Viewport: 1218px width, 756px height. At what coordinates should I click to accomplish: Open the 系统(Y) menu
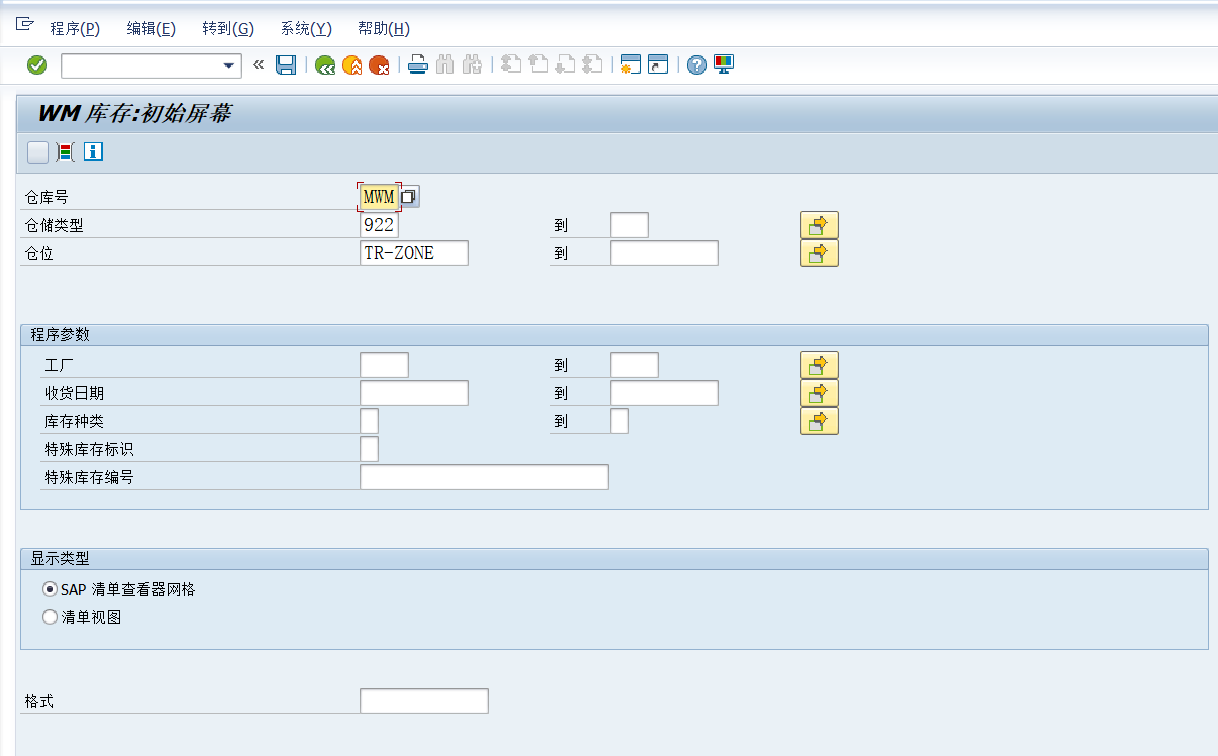[306, 29]
